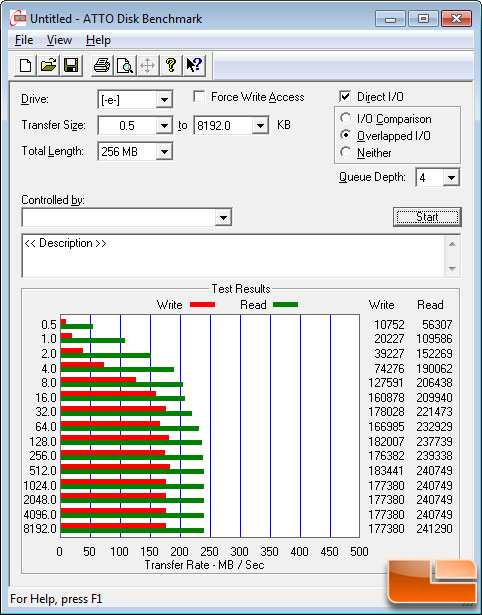Uncheck the Direct I/O checkbox
The image size is (482, 615).
(345, 96)
